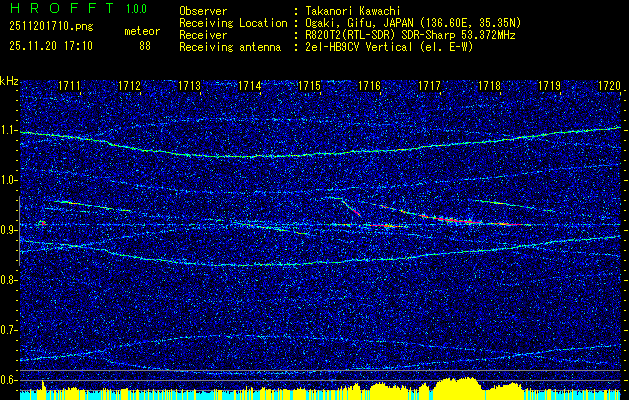Image resolution: width=629 pixels, height=400 pixels.
Task: Click the 1720 time marker
Action: click(609, 87)
